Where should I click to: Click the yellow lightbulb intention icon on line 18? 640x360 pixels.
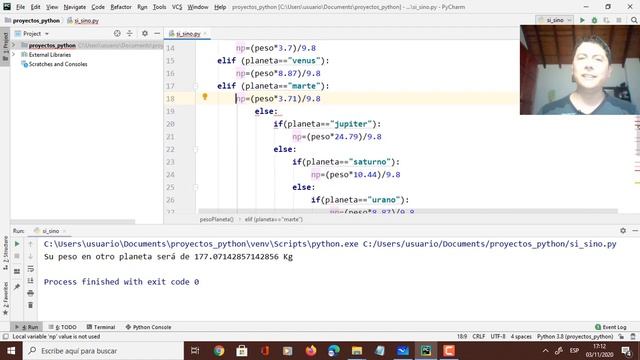point(205,97)
